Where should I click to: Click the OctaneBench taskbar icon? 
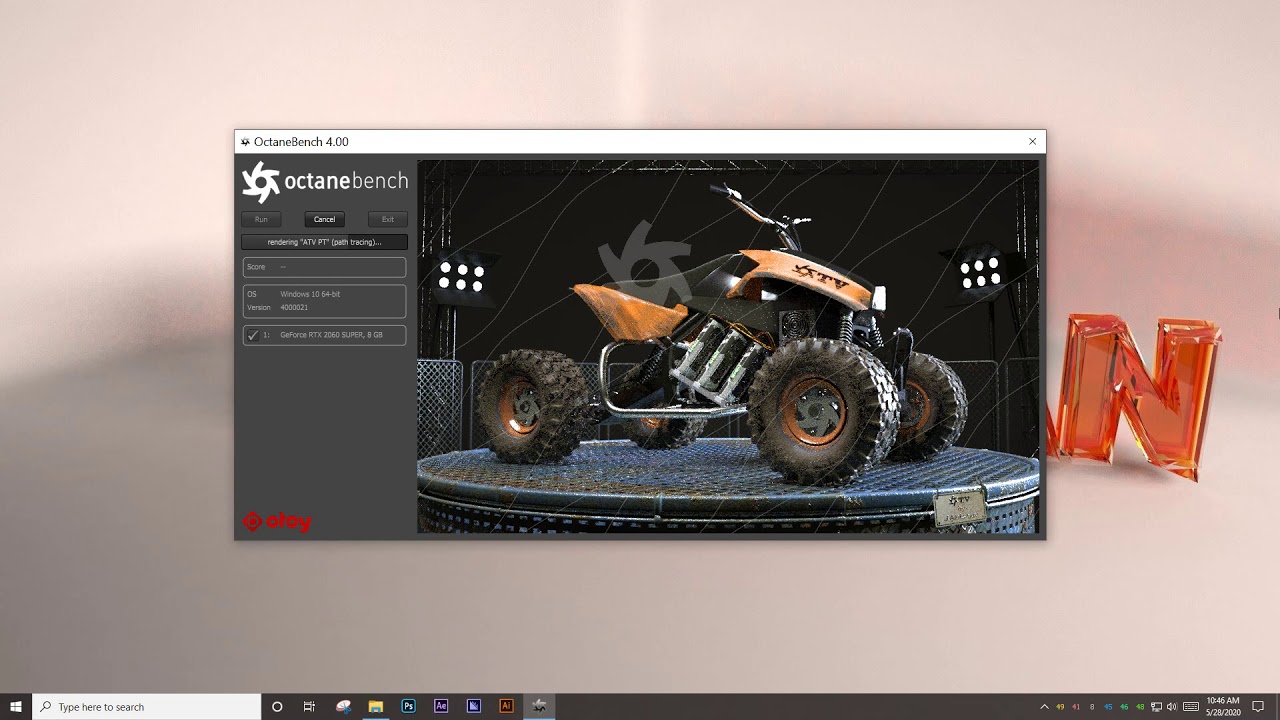pyautogui.click(x=539, y=706)
